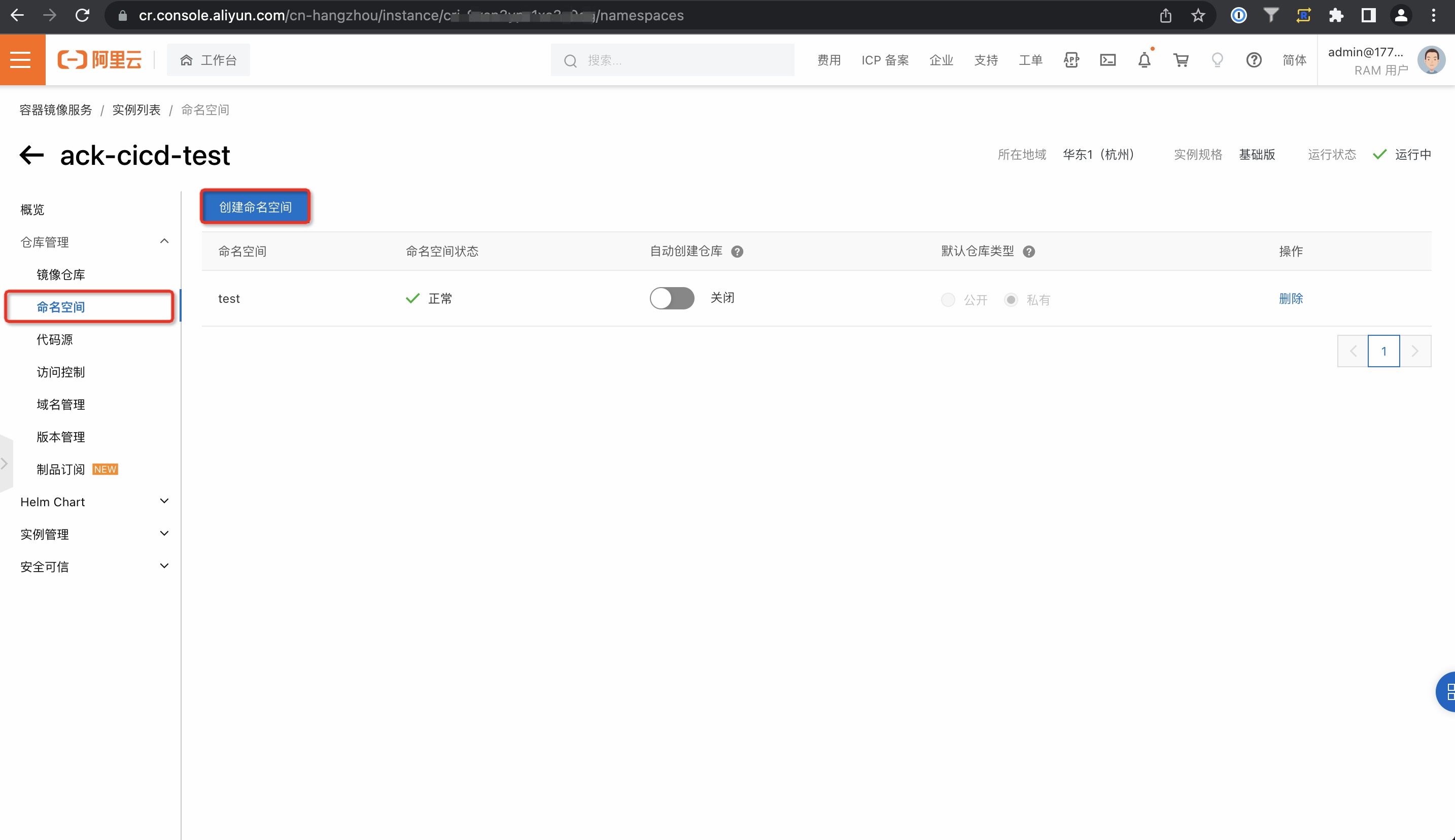Click the console search input field
1455x840 pixels.
coord(681,60)
